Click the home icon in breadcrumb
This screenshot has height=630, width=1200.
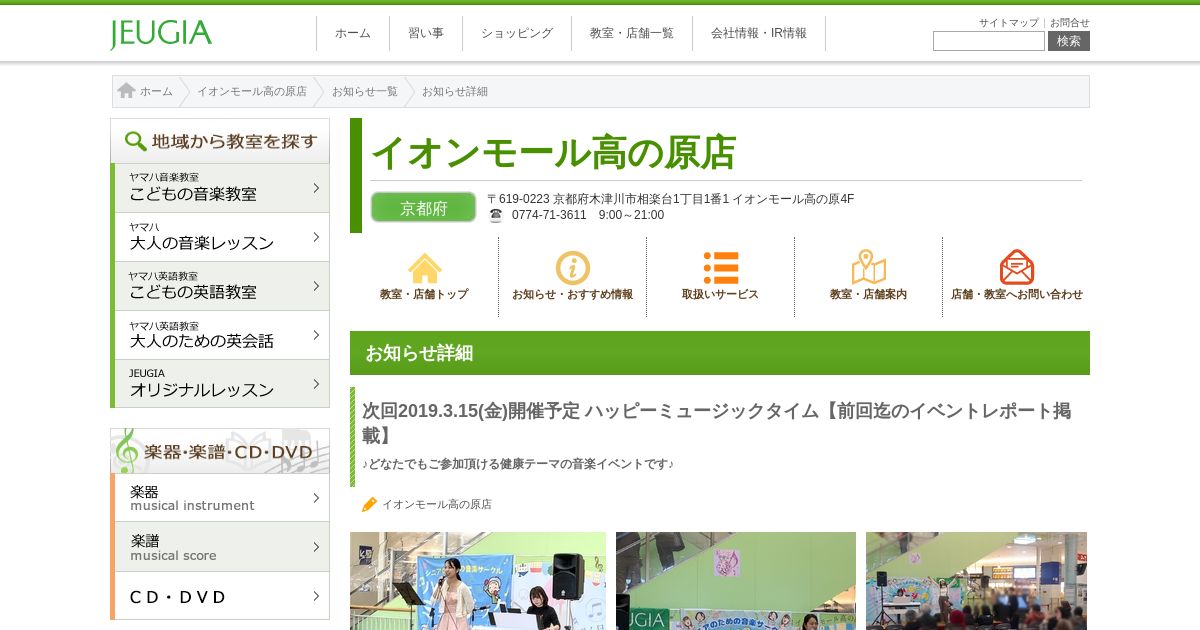126,91
